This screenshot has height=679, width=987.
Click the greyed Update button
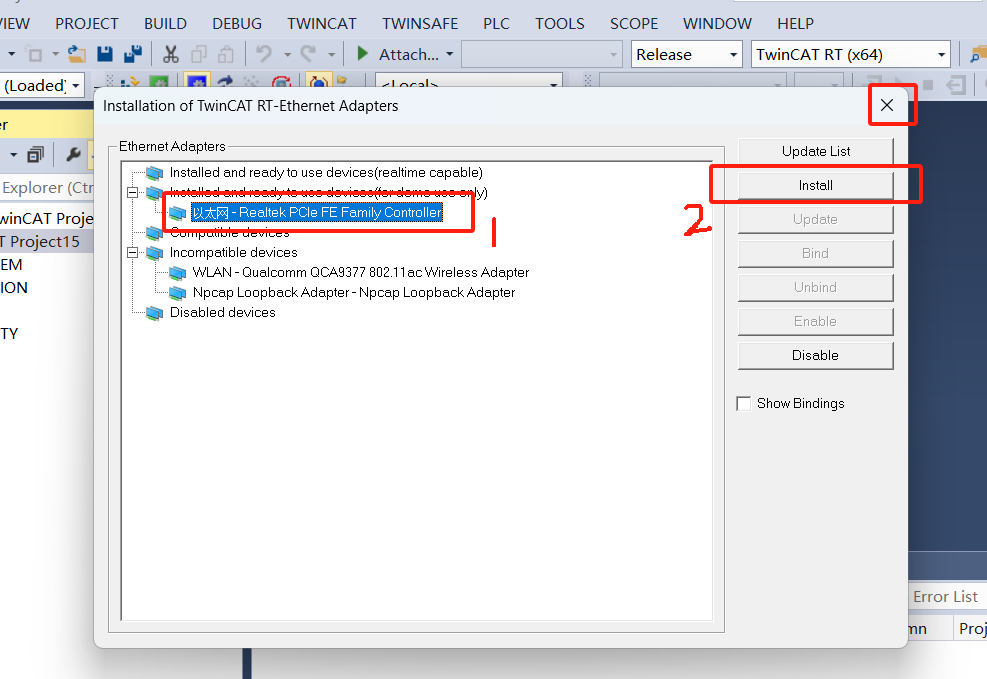[816, 219]
